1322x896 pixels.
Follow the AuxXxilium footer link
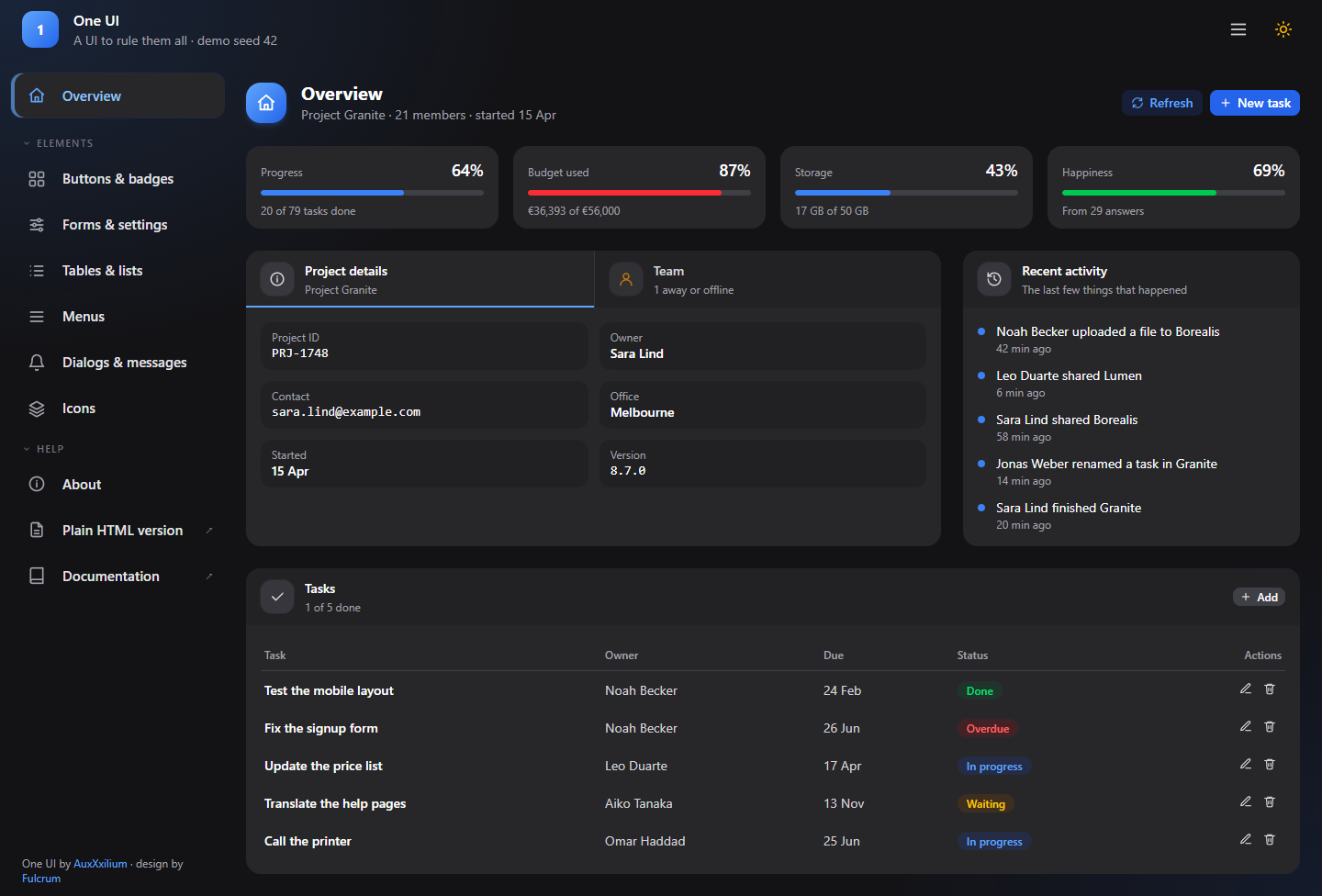(100, 864)
